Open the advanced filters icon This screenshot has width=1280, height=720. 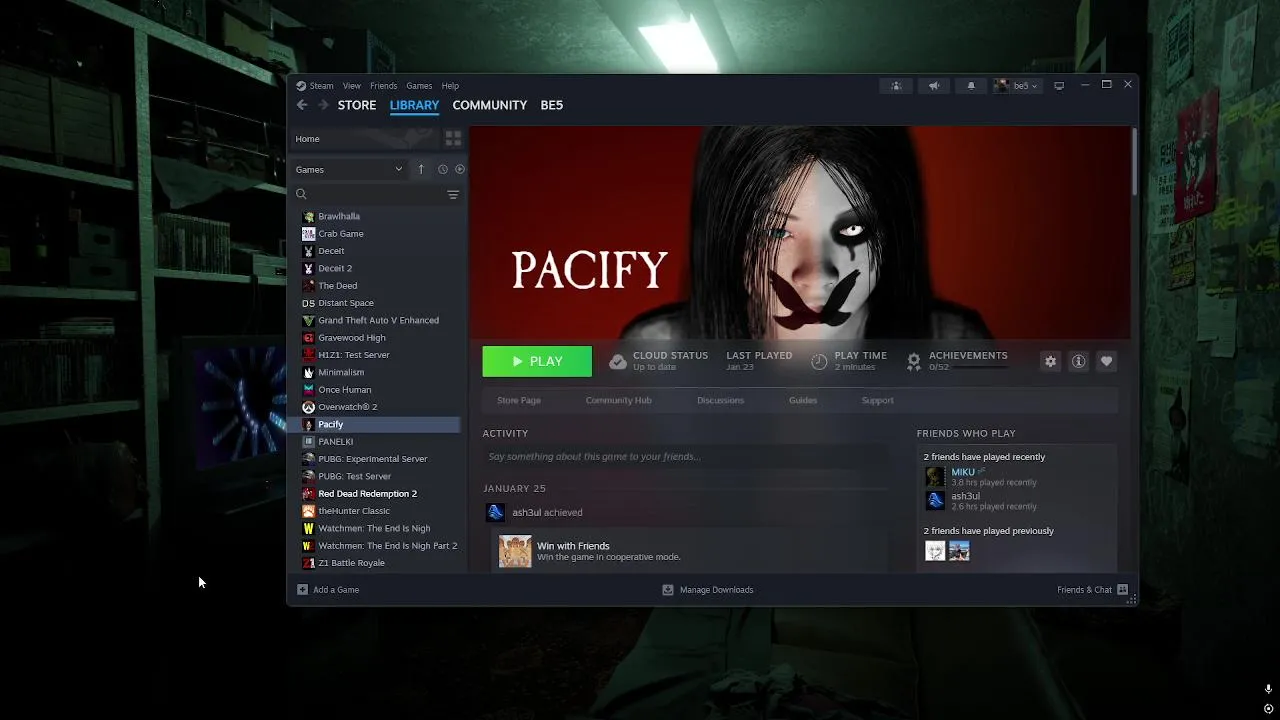[453, 194]
